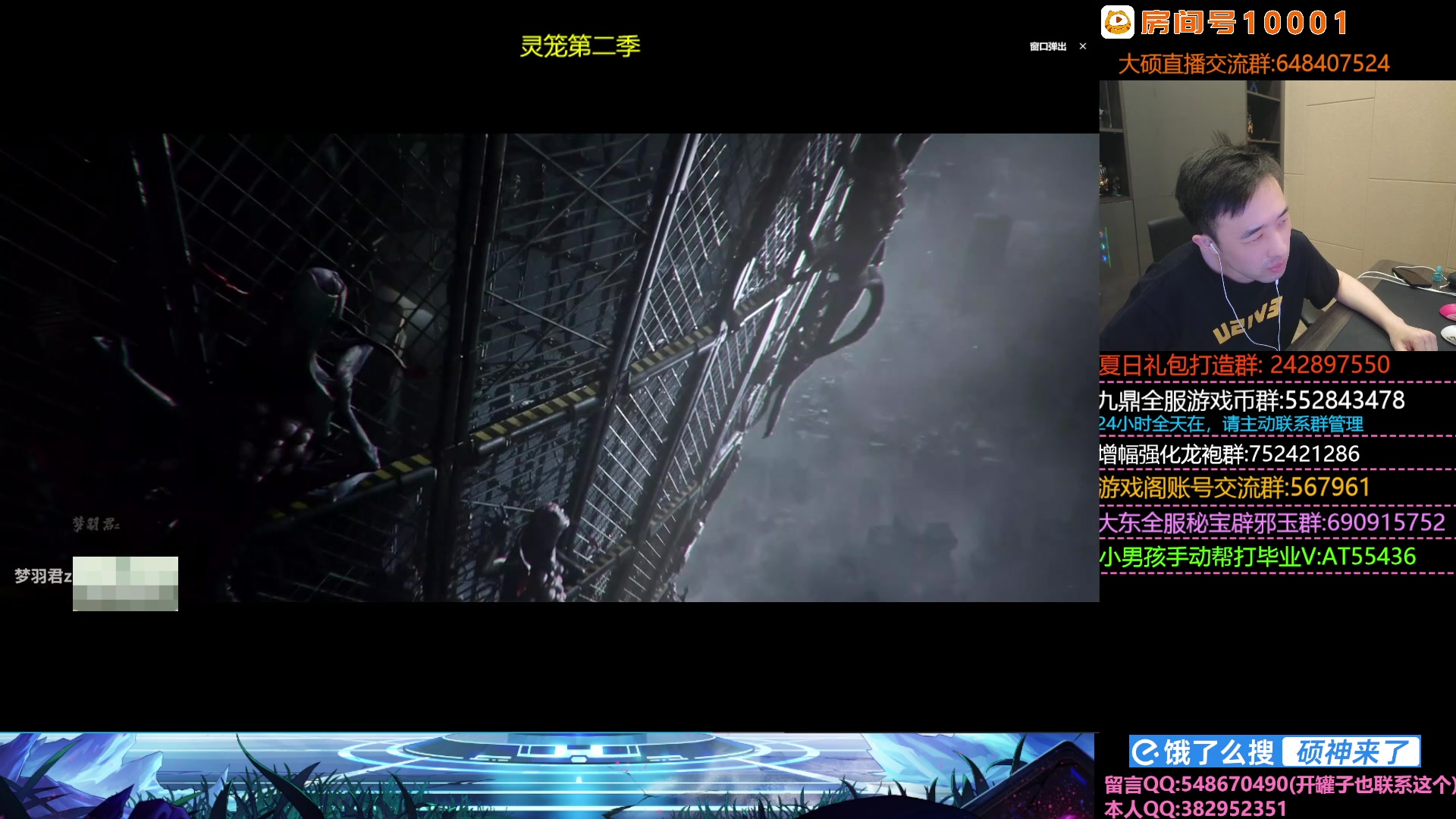Click the streaming platform logo beside 房间号

(x=1117, y=22)
